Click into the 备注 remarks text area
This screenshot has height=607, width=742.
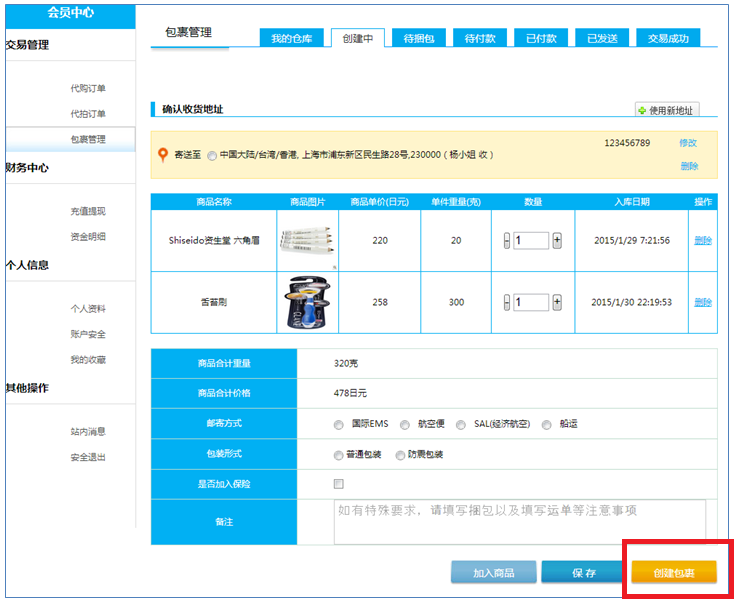coord(520,522)
